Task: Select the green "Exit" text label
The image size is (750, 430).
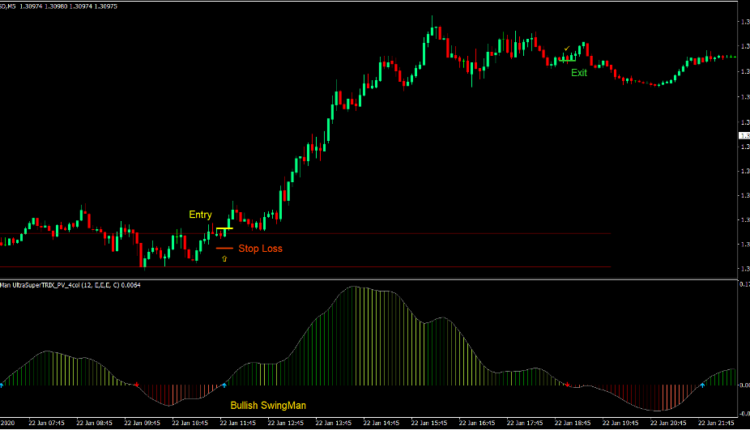Action: pos(579,73)
